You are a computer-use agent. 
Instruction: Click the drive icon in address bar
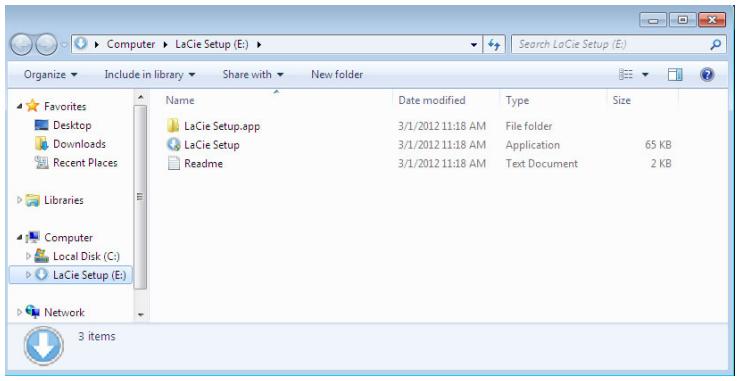[x=81, y=44]
